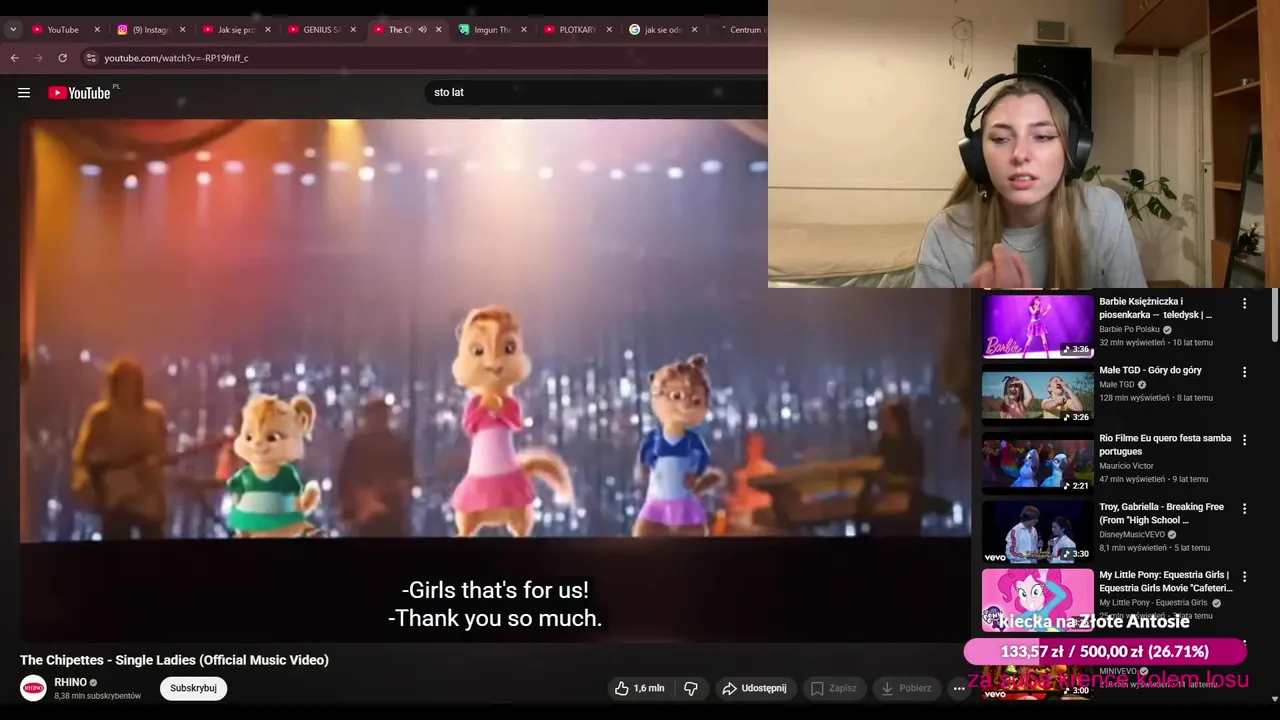
Task: Click the YouTube logo to go home
Action: [79, 93]
